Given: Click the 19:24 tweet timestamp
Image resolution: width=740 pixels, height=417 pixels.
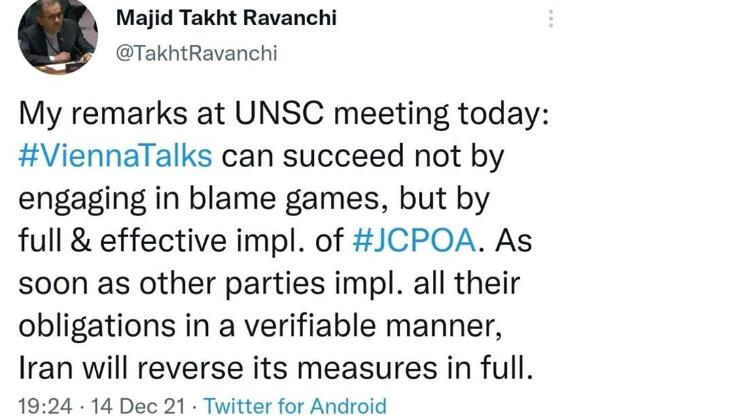Looking at the screenshot, I should click(x=42, y=406).
